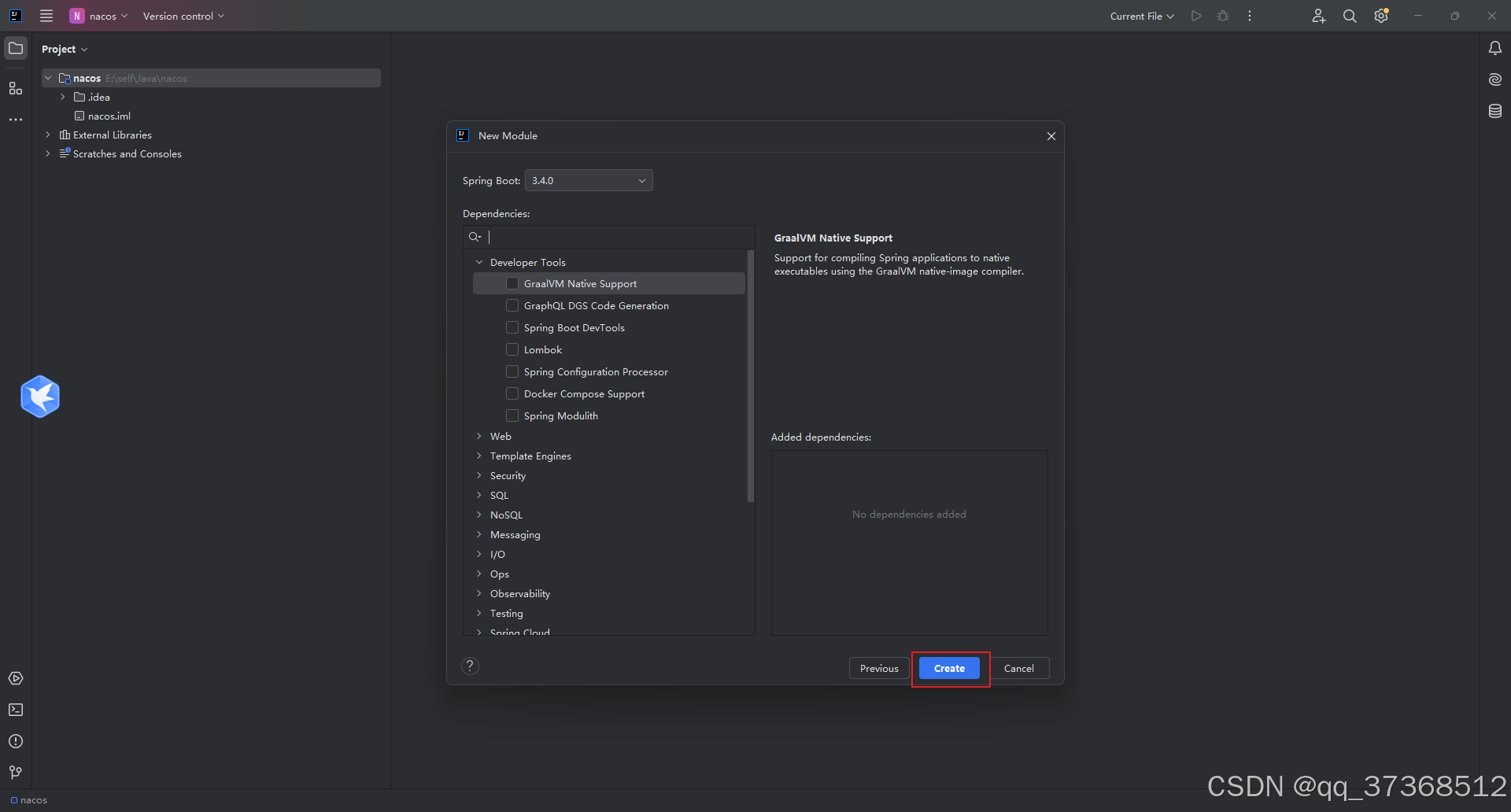This screenshot has height=812, width=1511.
Task: Expand the Ops category
Action: [479, 574]
